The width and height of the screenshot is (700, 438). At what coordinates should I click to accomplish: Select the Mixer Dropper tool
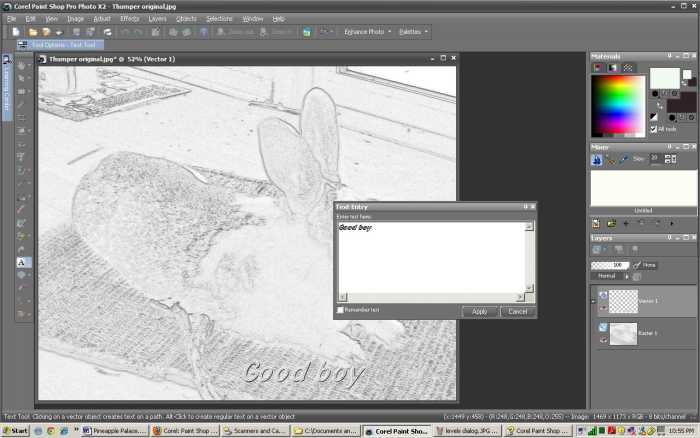click(623, 159)
